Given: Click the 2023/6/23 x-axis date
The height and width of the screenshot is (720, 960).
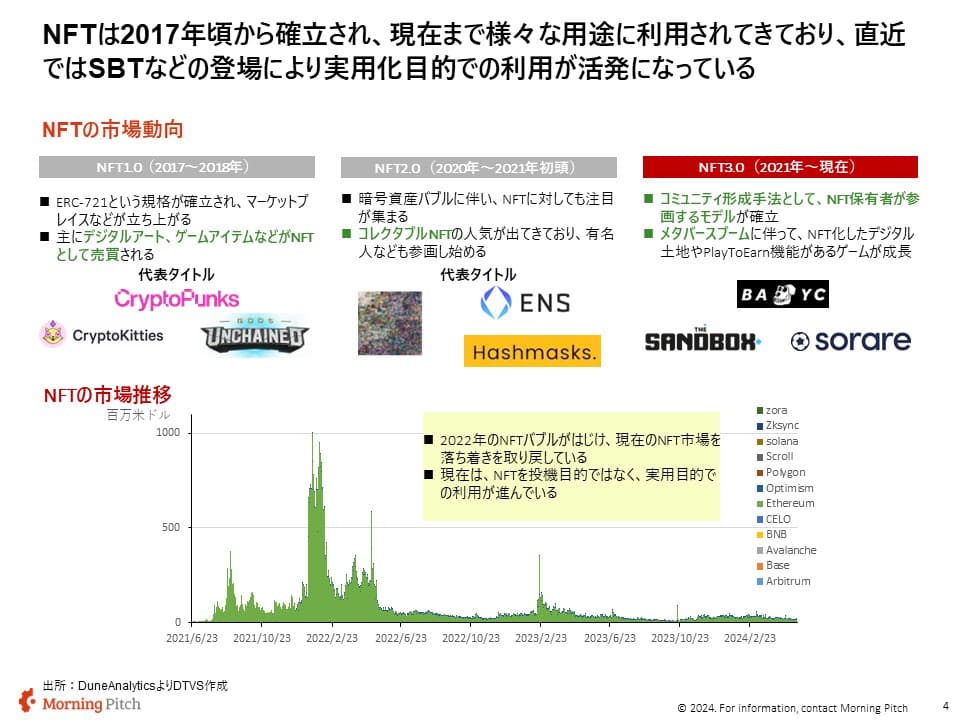Looking at the screenshot, I should pos(610,638).
